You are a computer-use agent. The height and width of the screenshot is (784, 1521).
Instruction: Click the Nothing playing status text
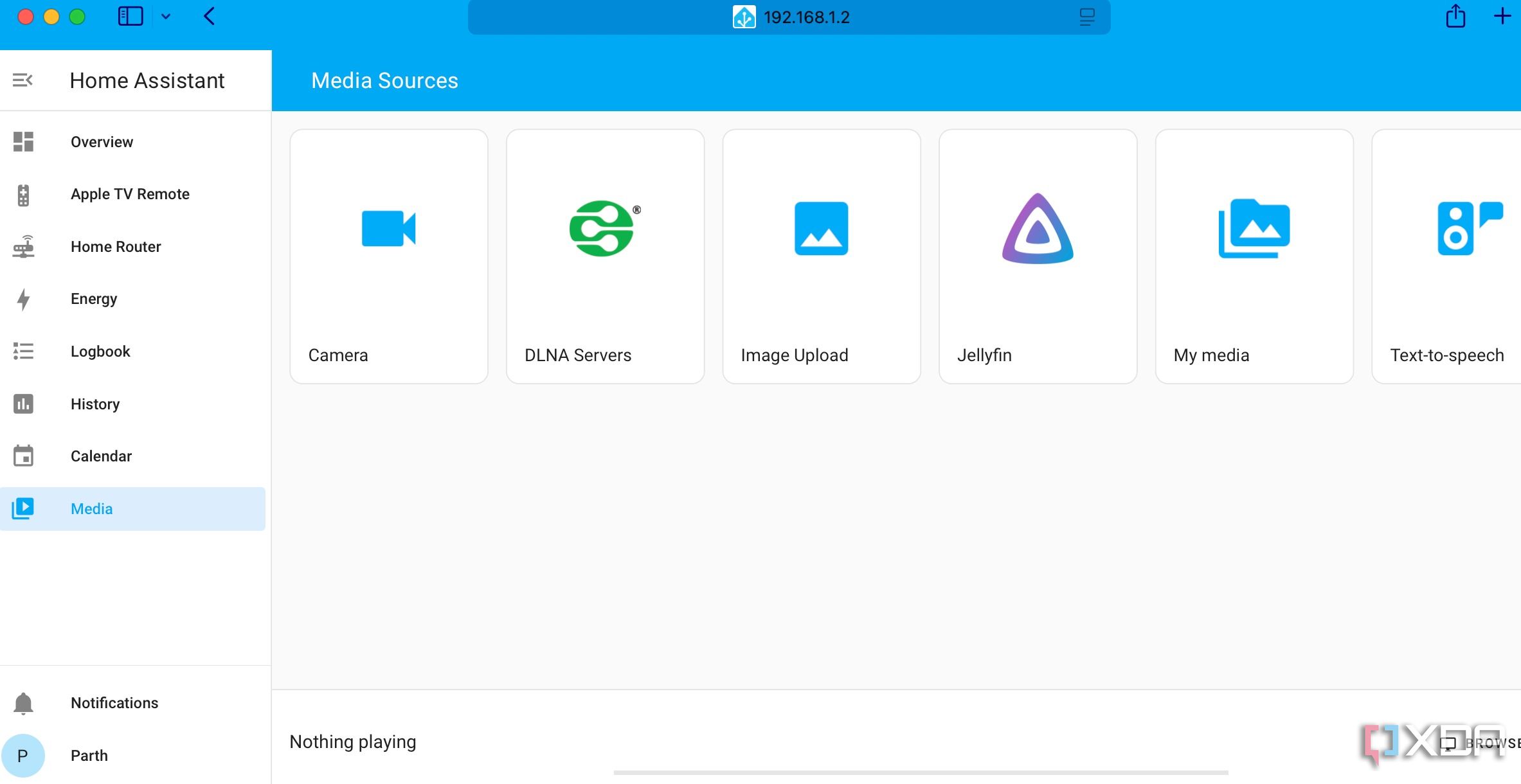click(x=353, y=742)
